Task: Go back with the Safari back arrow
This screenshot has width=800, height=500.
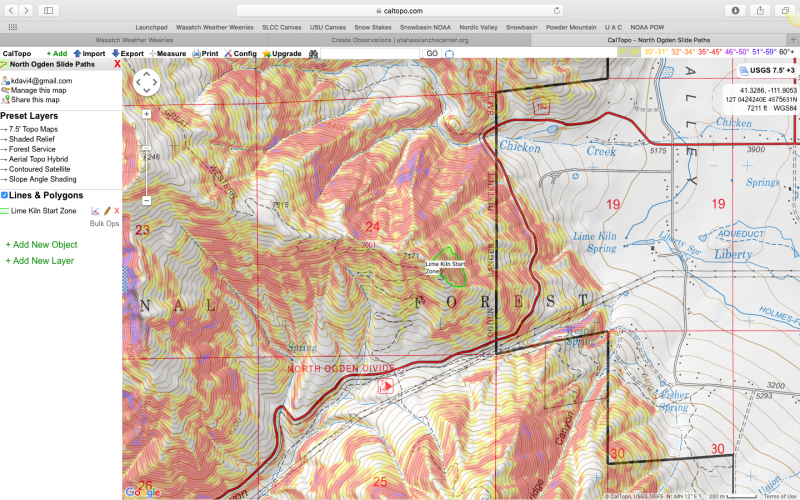Action: pyautogui.click(x=11, y=10)
